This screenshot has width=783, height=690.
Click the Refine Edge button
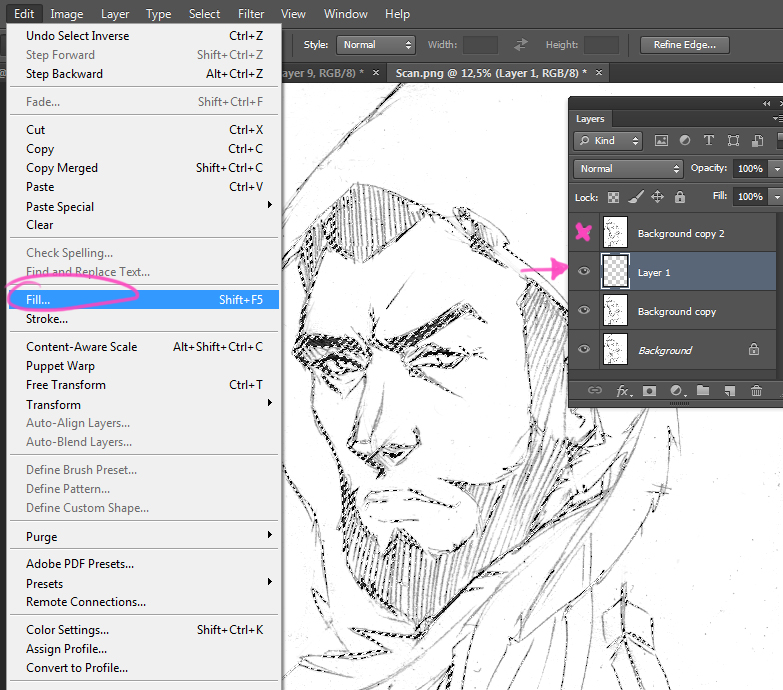[x=685, y=45]
